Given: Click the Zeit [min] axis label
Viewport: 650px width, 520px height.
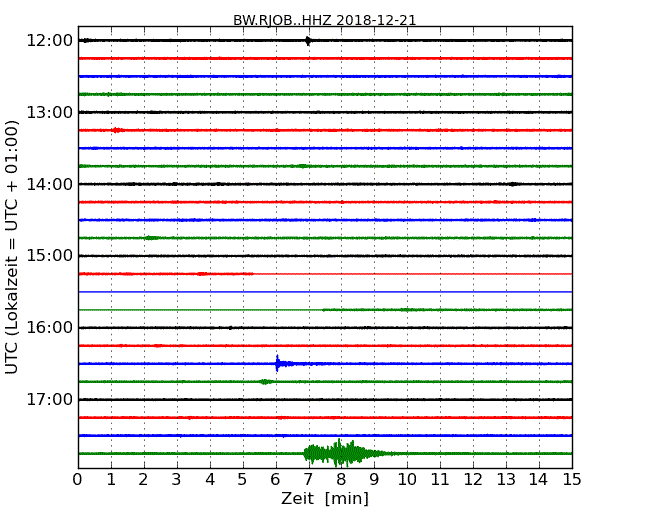Looking at the screenshot, I should (325, 498).
